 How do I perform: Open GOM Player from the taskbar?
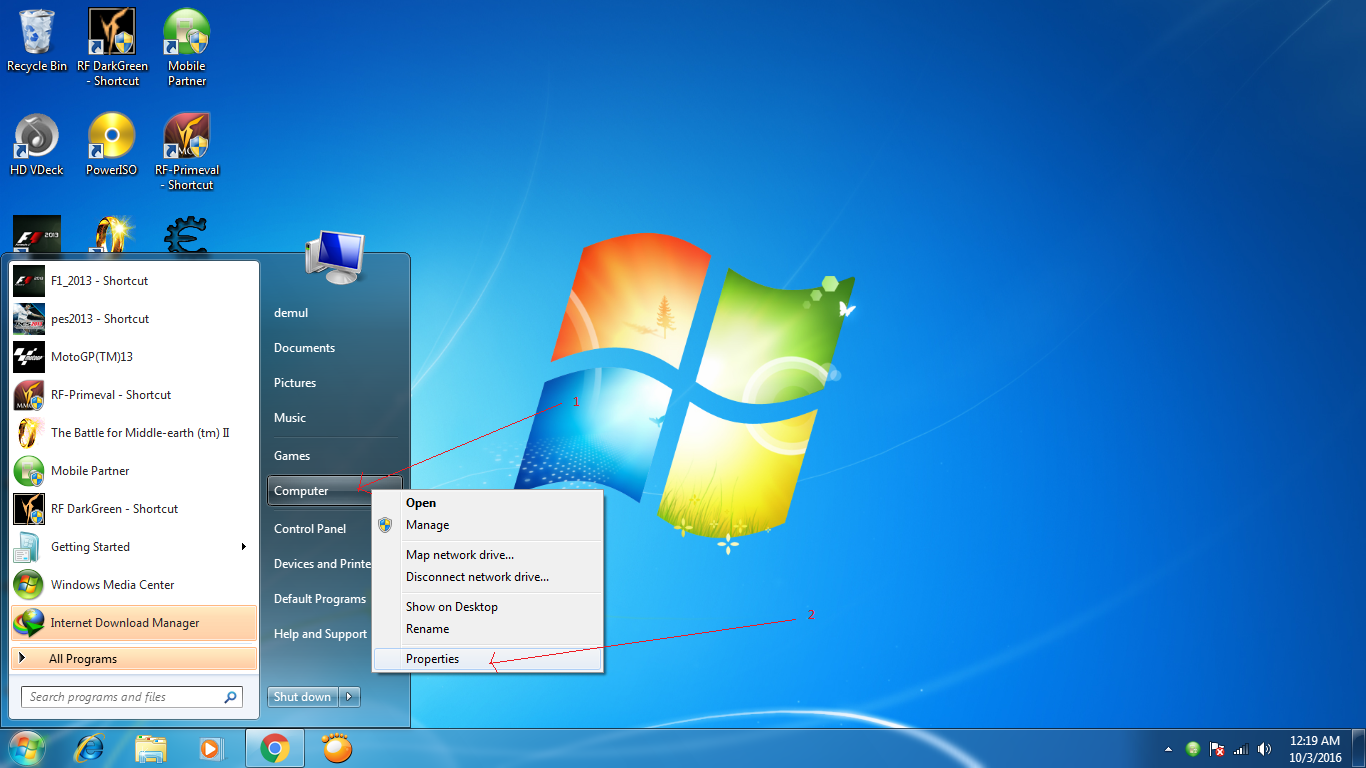337,748
